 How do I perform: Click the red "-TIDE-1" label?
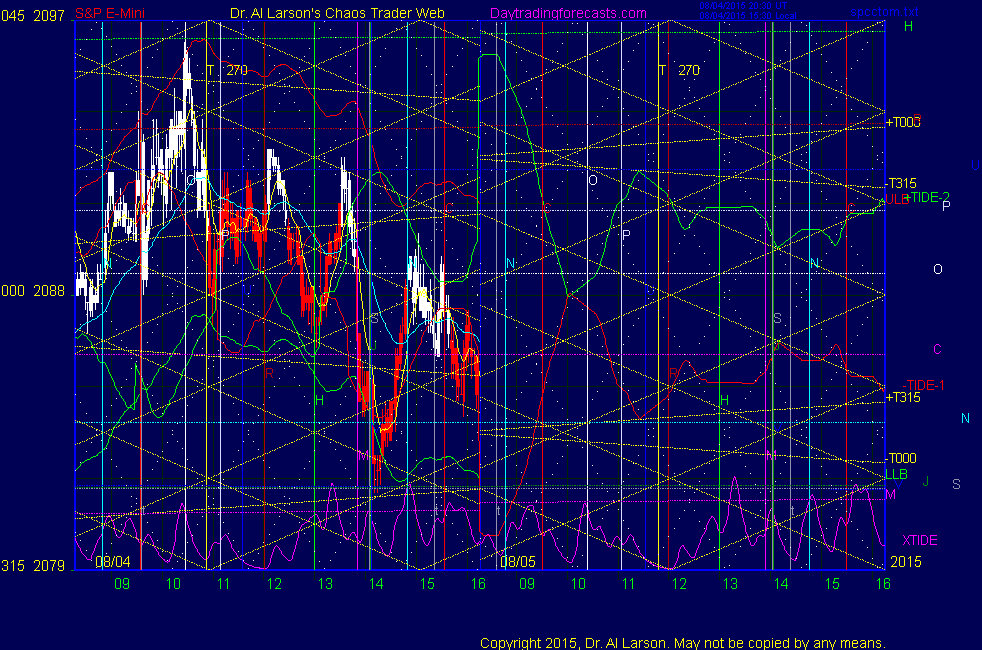923,385
